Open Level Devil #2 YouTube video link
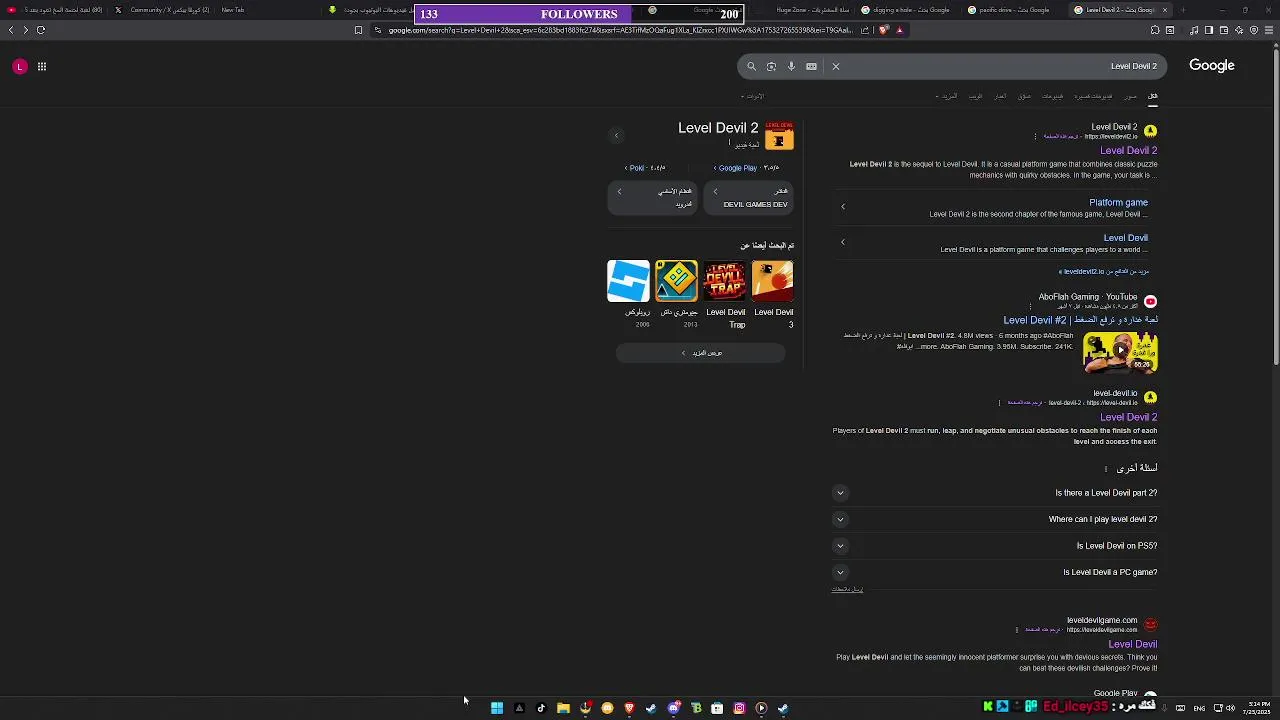Screen dimensions: 1280x720 click(x=1080, y=320)
